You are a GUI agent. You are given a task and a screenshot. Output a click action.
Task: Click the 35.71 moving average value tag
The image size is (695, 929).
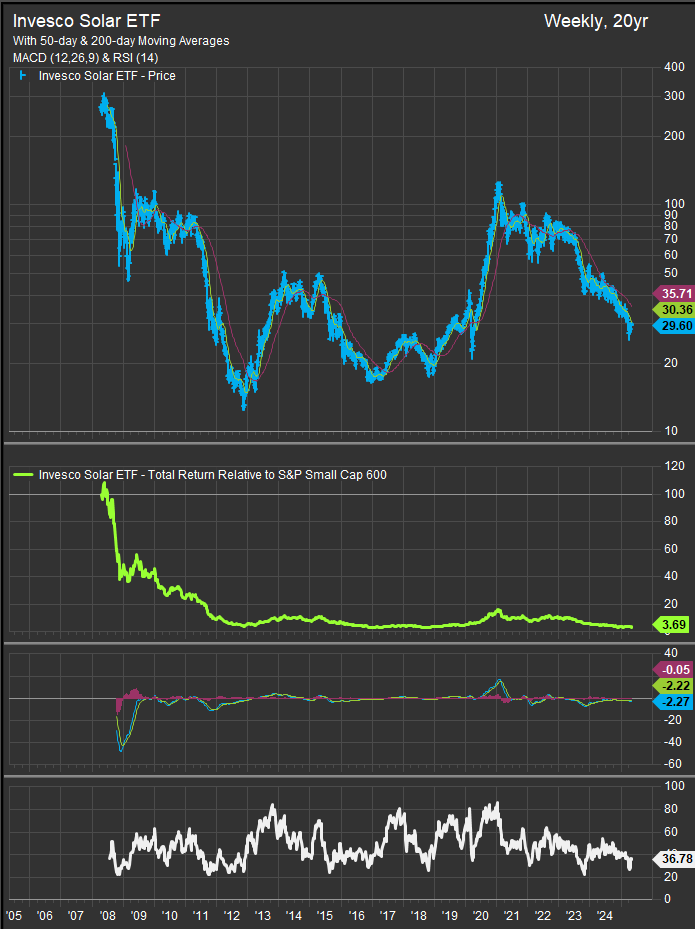pos(674,293)
